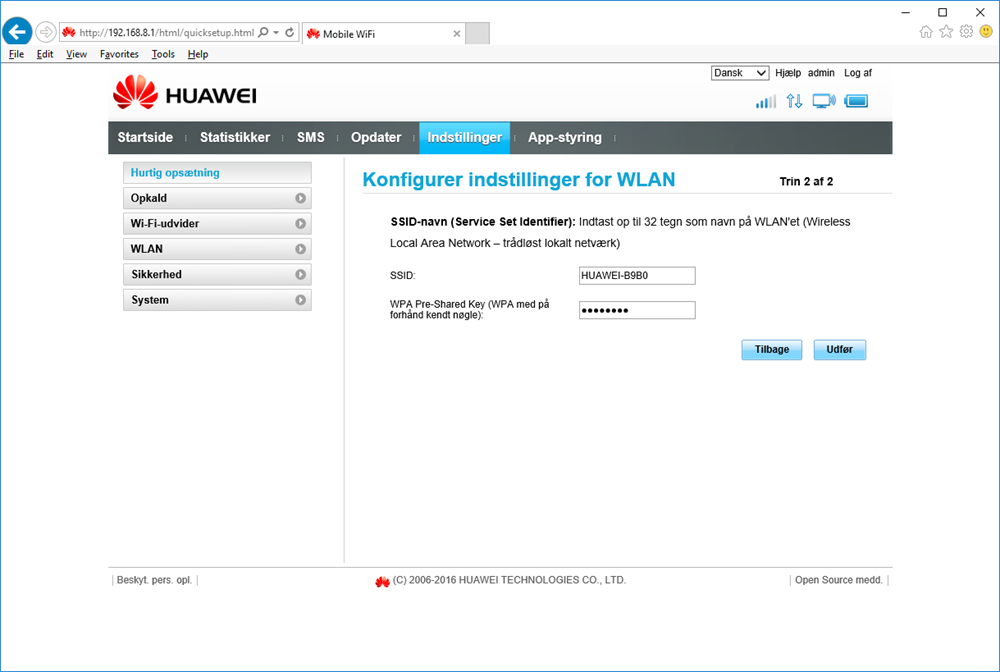This screenshot has height=672, width=1000.
Task: Expand the System sidebar section
Action: [x=217, y=300]
